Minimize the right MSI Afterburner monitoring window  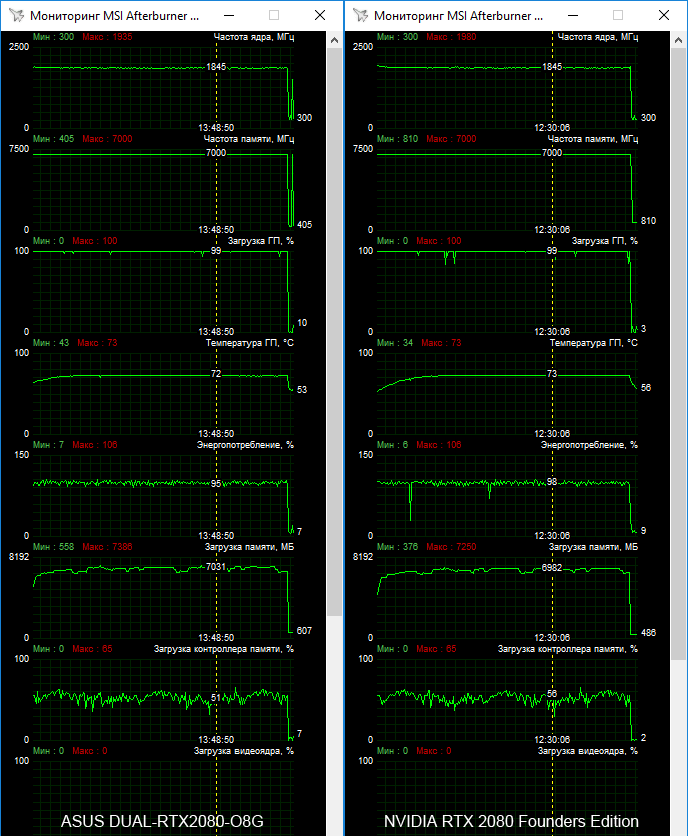[x=572, y=15]
